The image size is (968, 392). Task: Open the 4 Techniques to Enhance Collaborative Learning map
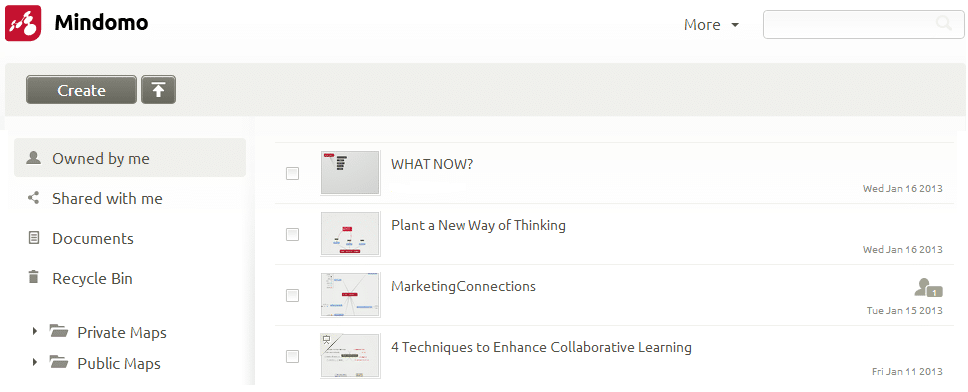(541, 347)
